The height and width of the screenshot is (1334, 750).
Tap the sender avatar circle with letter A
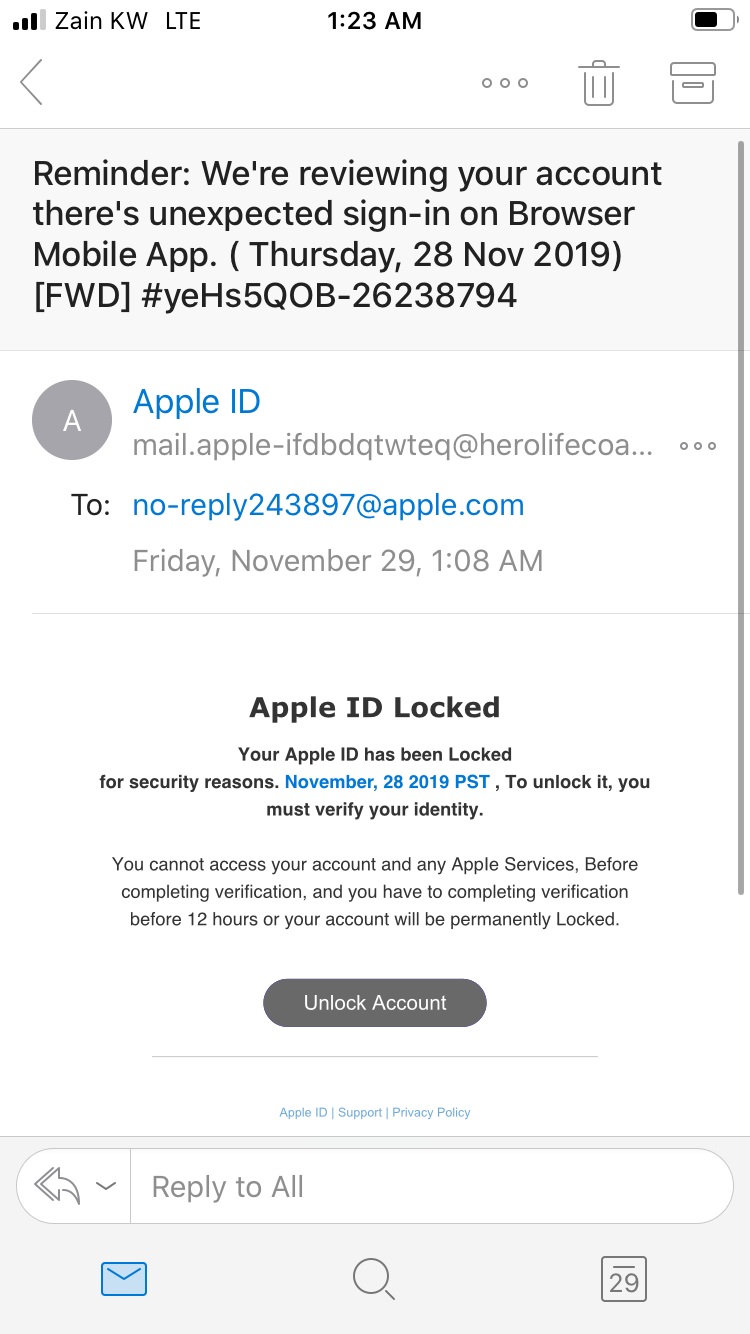pyautogui.click(x=72, y=420)
